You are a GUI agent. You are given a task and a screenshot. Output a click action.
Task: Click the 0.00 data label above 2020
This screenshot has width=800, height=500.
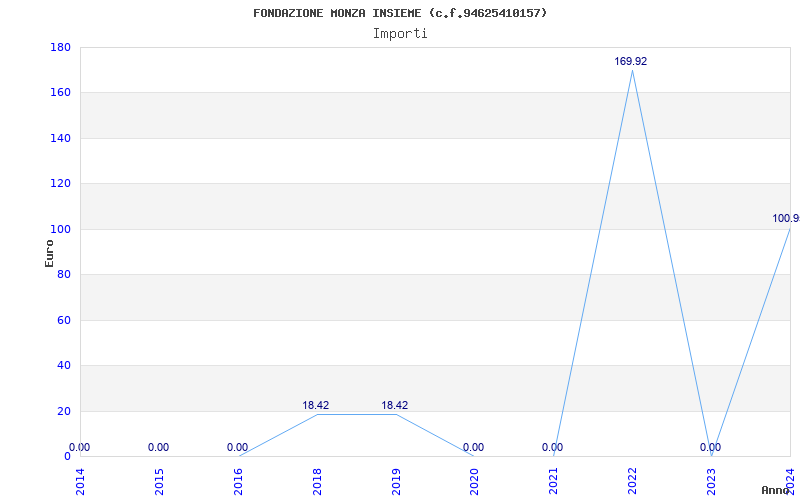tap(473, 447)
